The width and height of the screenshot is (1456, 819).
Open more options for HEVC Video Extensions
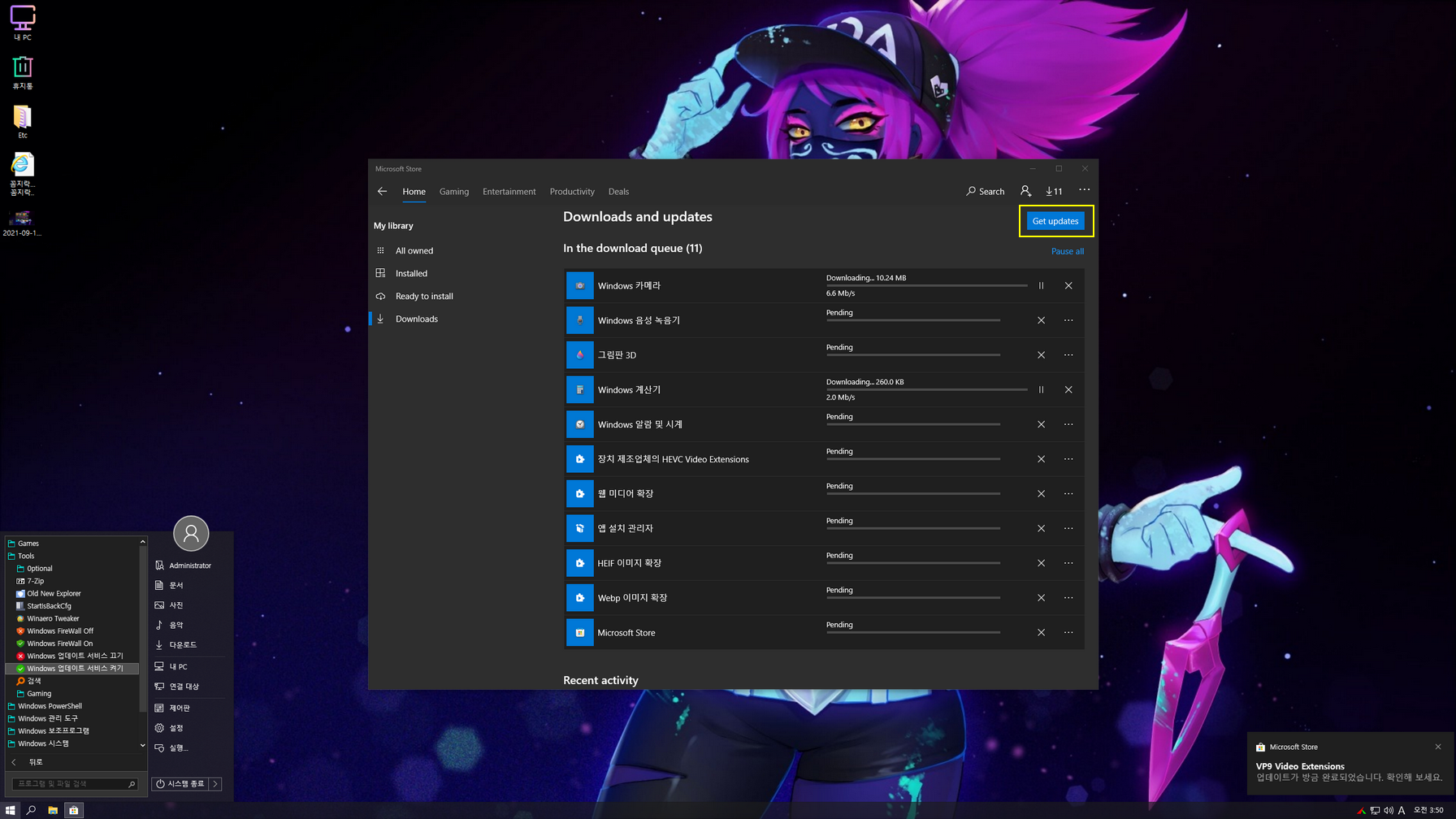pyautogui.click(x=1068, y=459)
